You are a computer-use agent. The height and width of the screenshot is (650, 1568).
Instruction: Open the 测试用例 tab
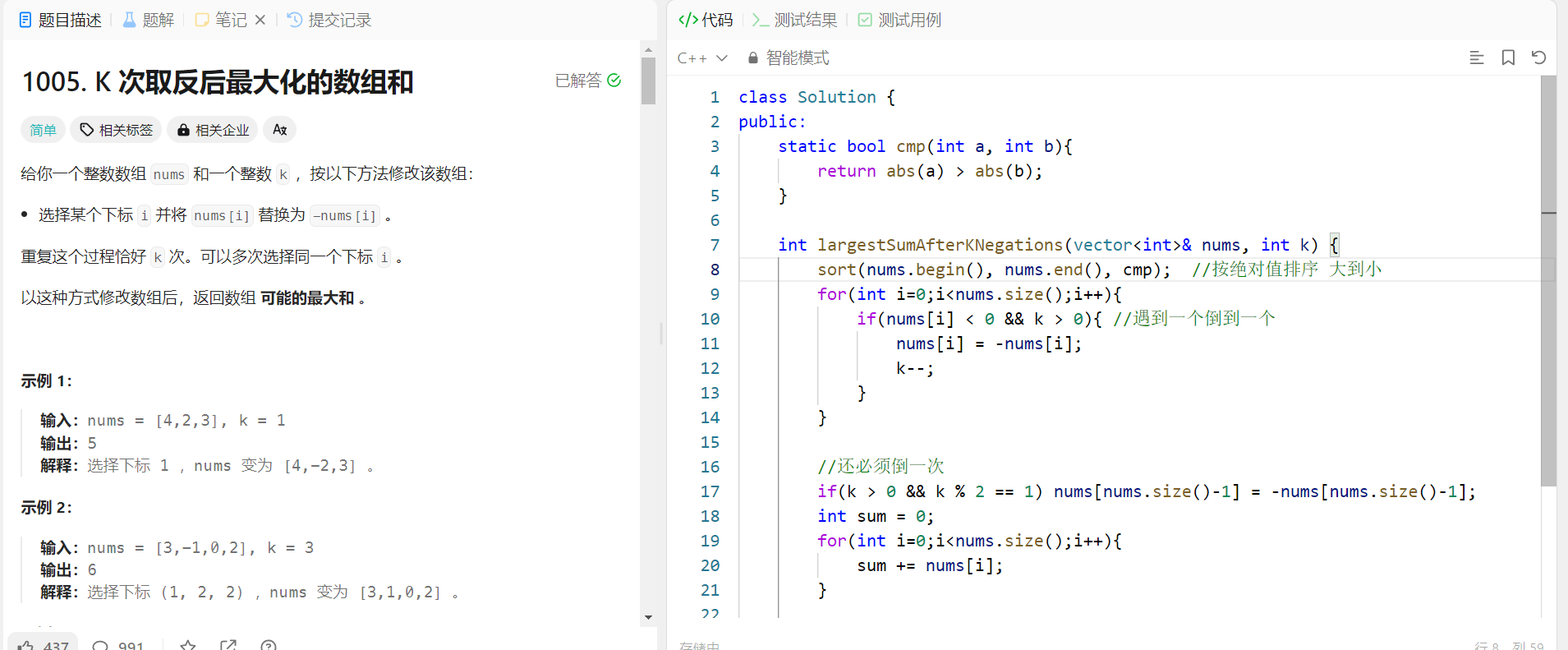pos(899,20)
